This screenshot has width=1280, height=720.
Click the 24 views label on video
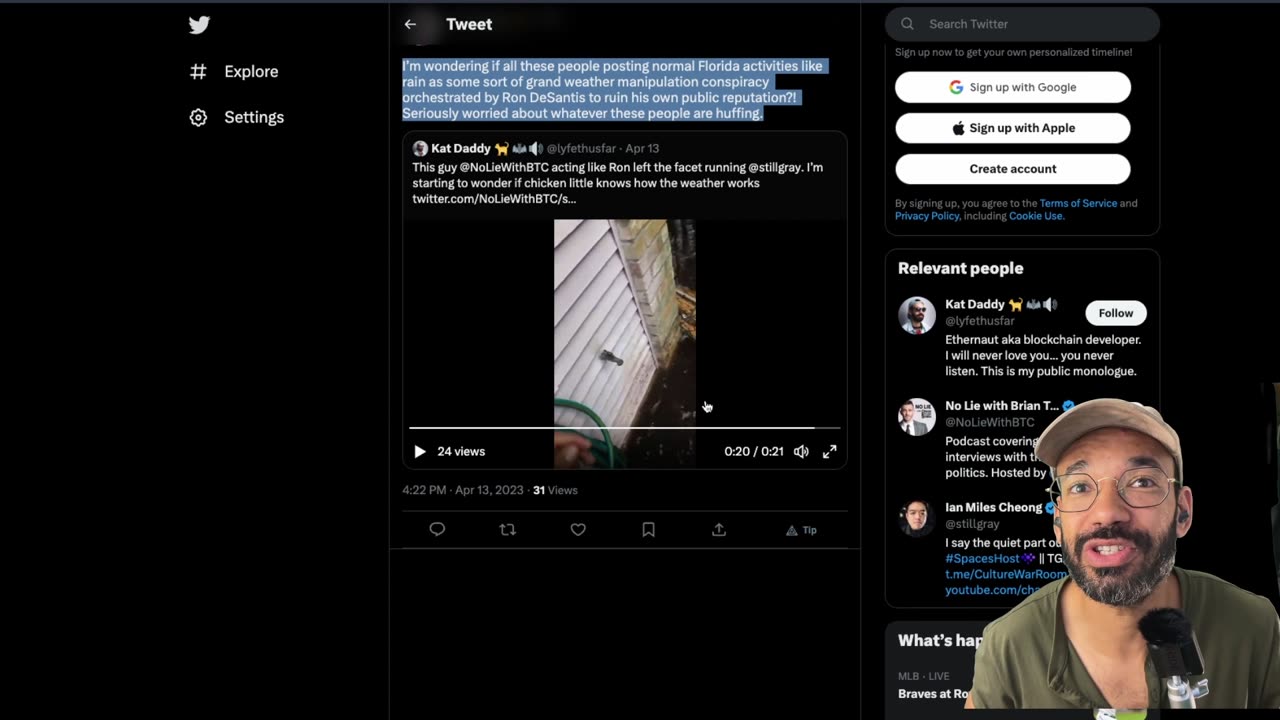point(461,451)
